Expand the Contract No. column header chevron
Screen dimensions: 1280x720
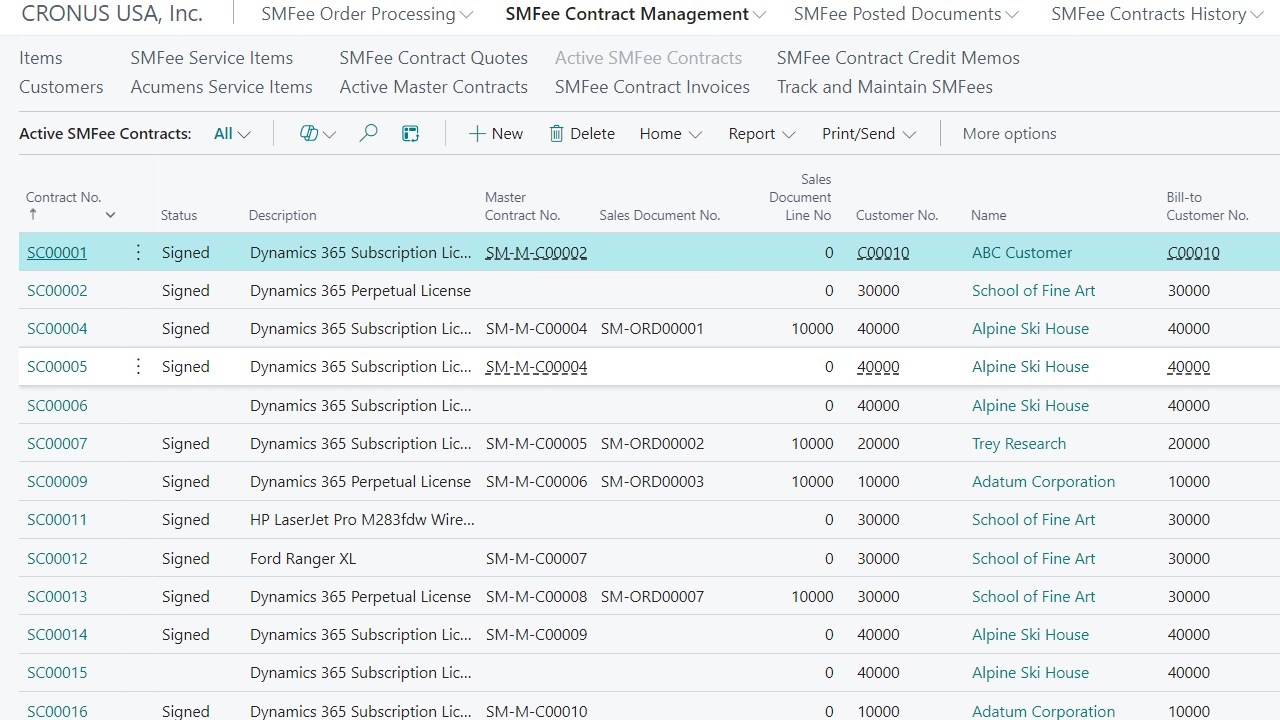[x=110, y=215]
